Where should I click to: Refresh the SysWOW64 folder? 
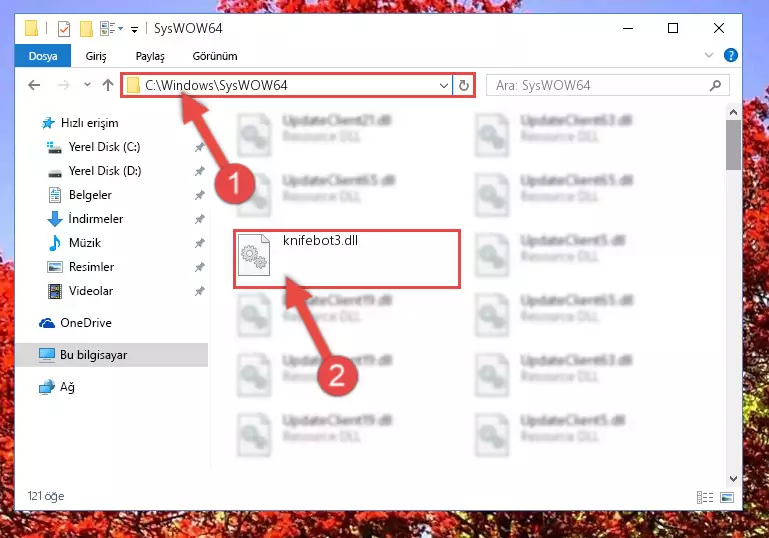pos(463,85)
